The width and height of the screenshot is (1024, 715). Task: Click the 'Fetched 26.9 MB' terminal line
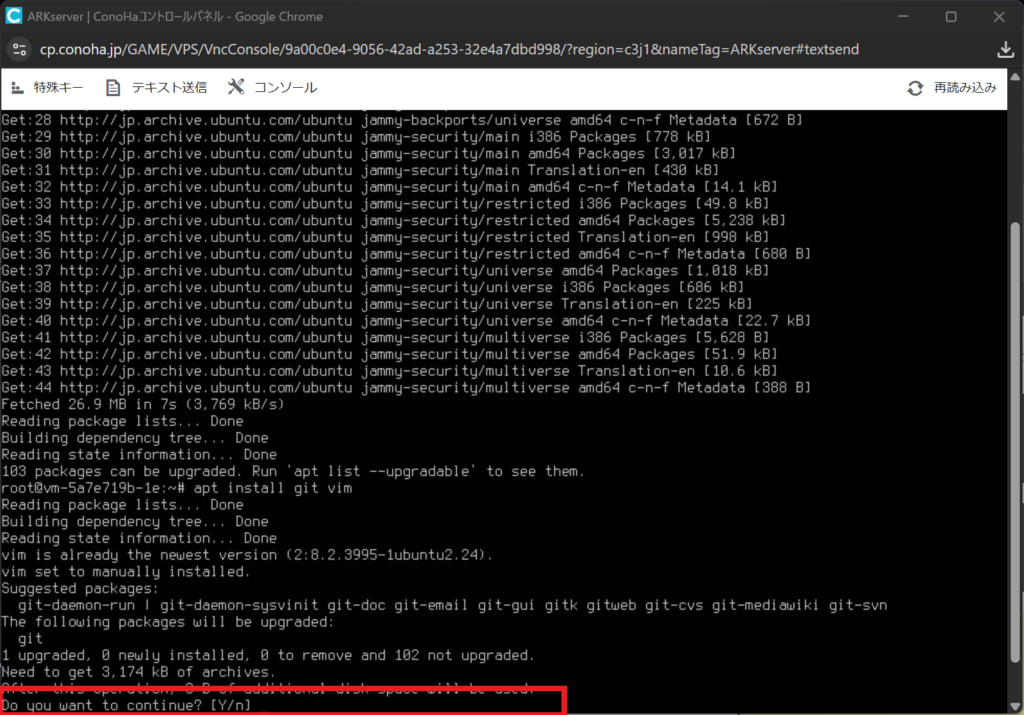click(143, 404)
